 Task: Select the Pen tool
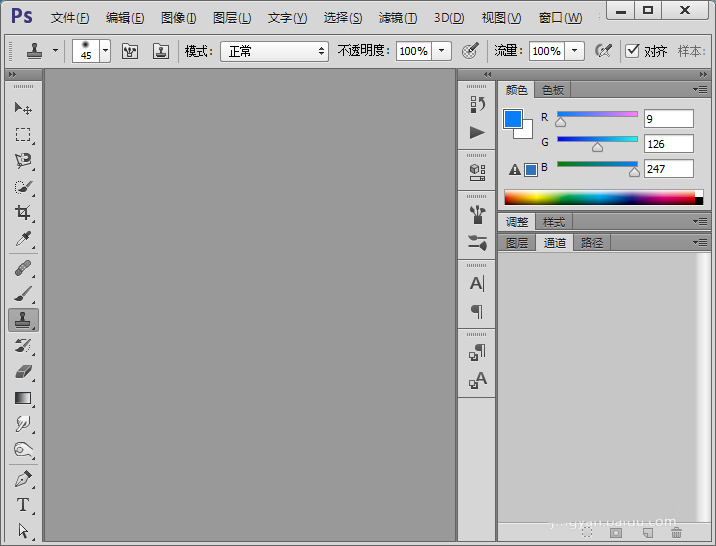(23, 479)
